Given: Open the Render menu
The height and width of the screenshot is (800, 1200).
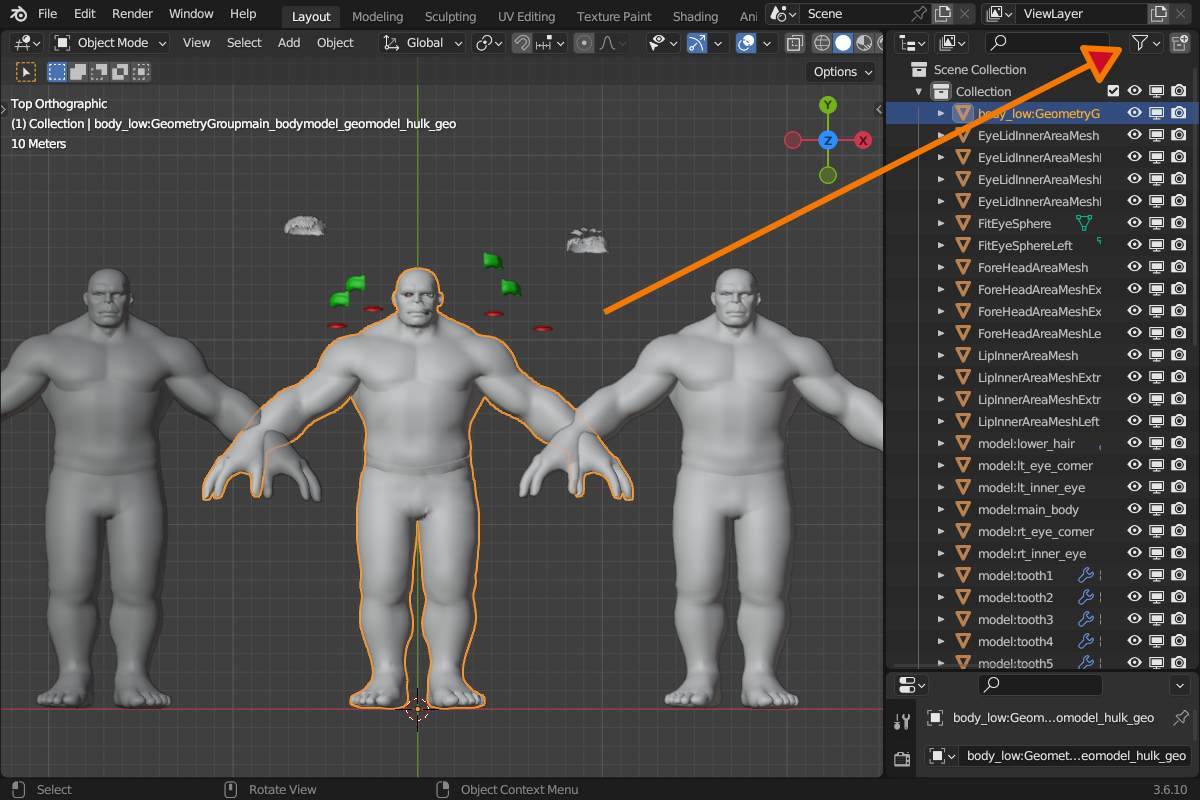Looking at the screenshot, I should (132, 14).
